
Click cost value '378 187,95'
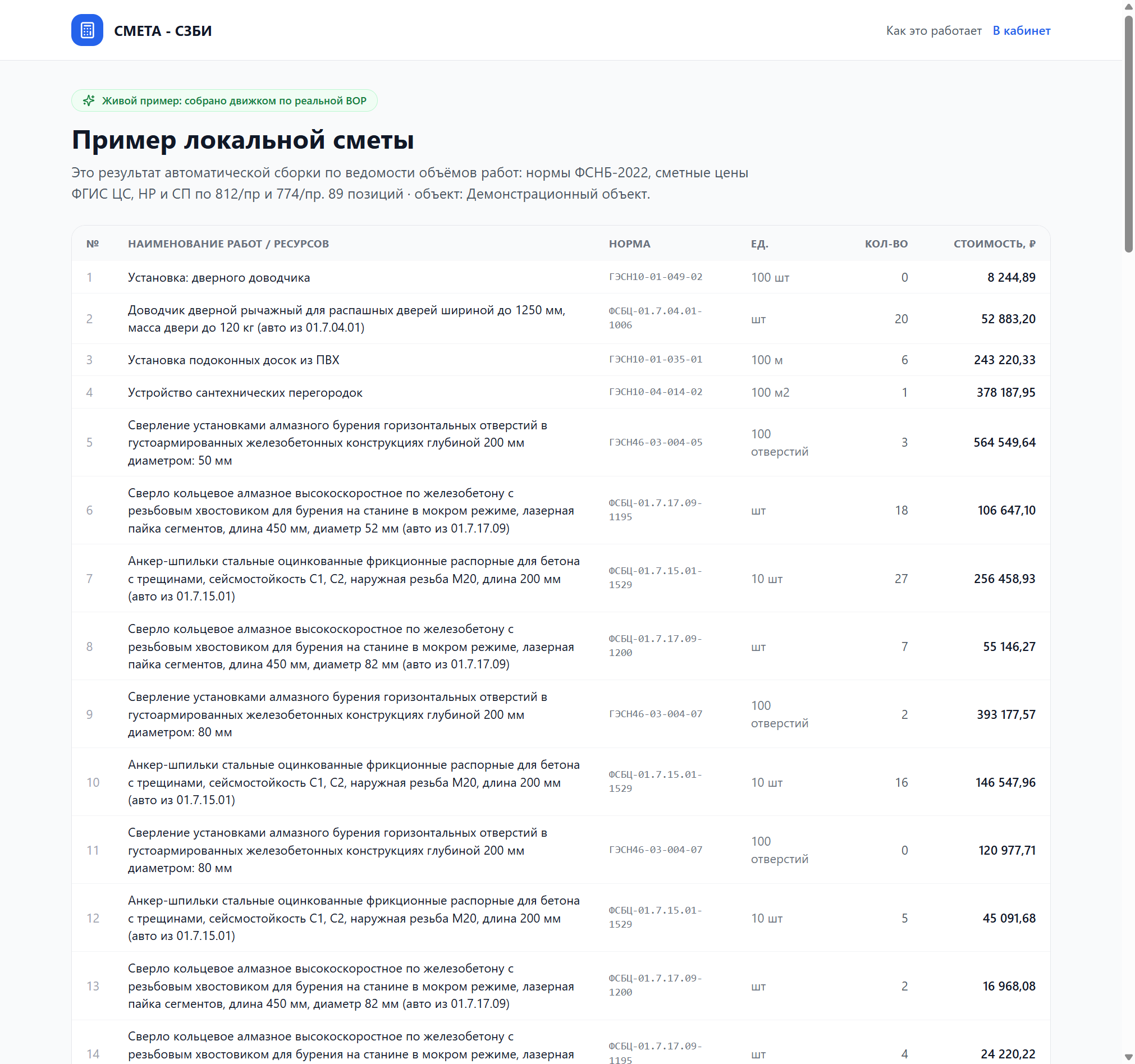coord(1005,393)
